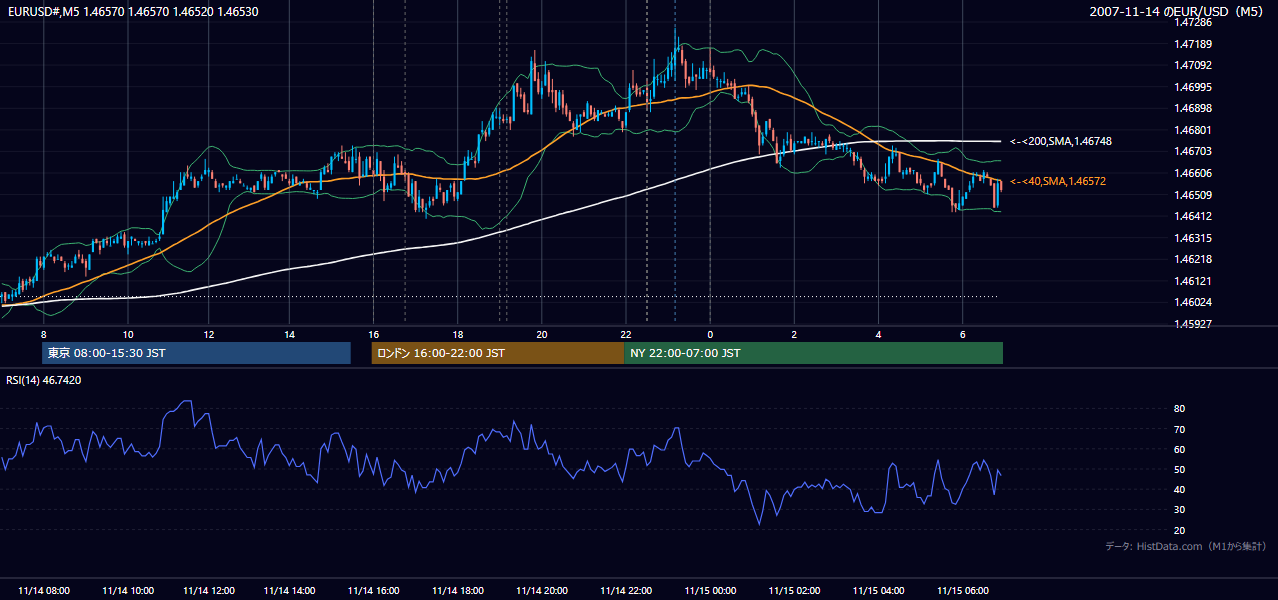Select the 東京 08:00-15:30 JST session bar

coord(196,353)
